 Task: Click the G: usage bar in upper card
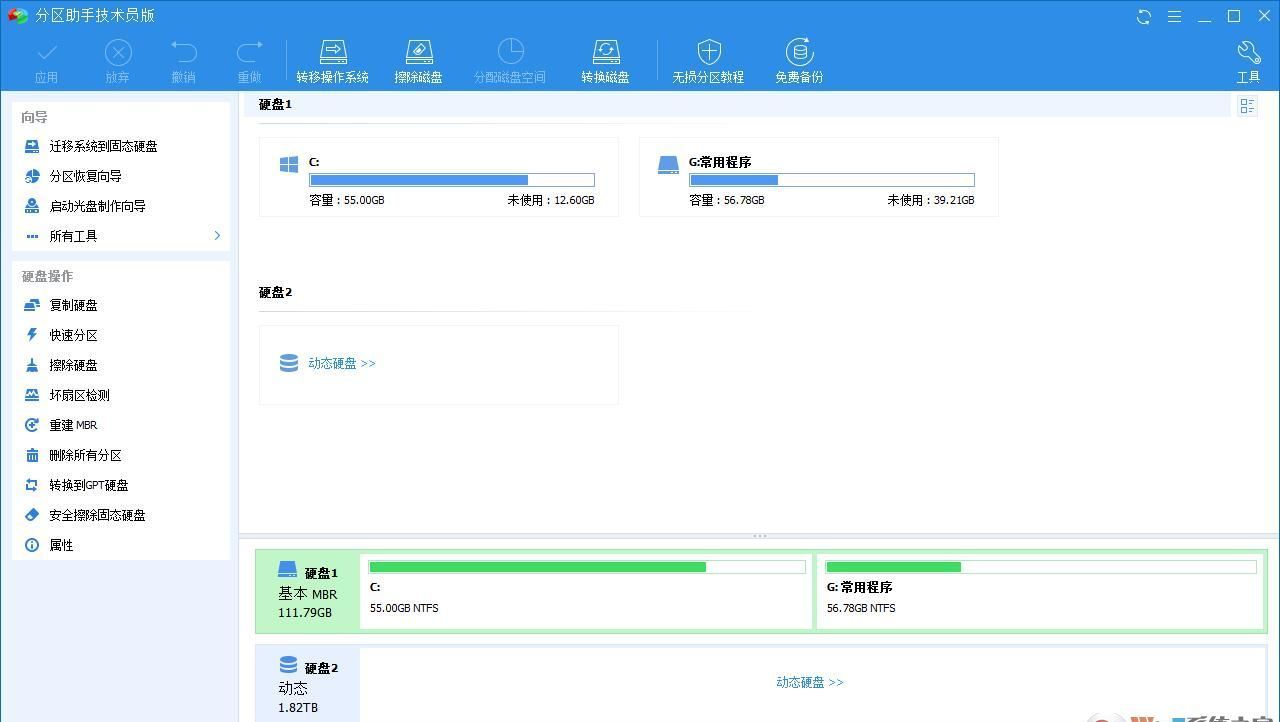832,180
